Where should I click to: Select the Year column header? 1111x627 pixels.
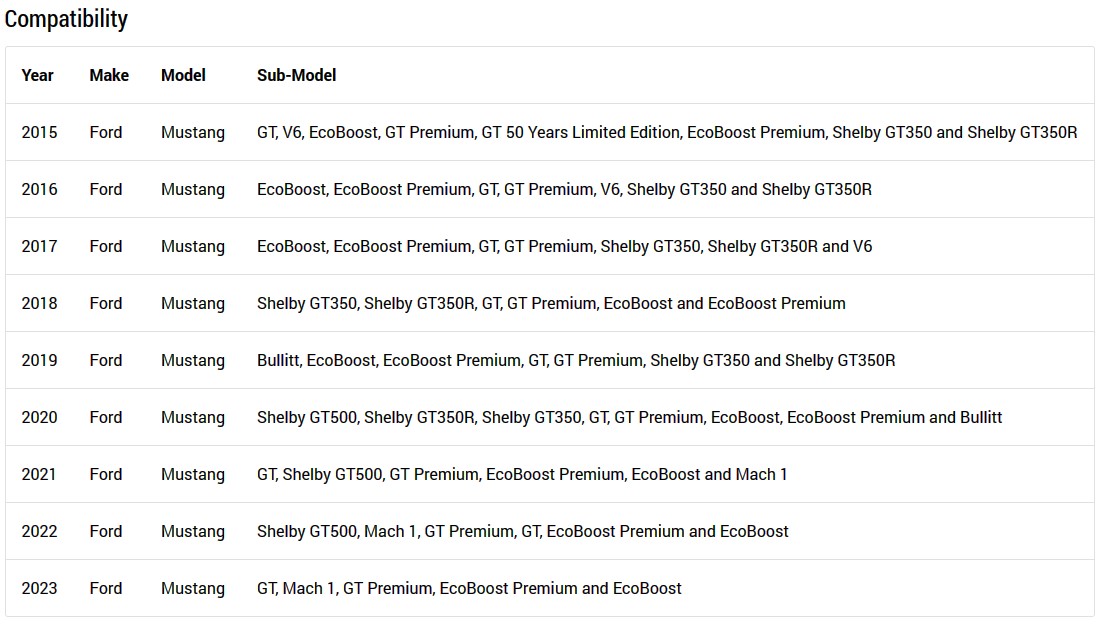(x=38, y=75)
